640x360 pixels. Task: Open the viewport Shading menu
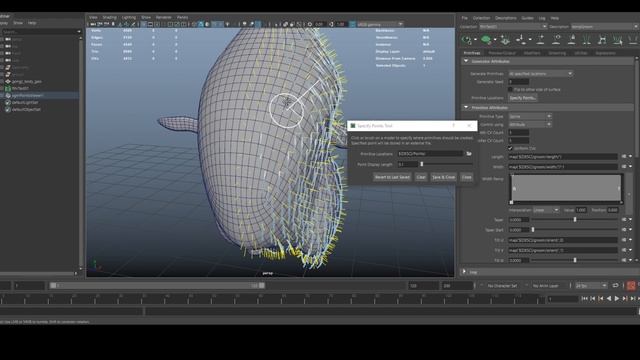pos(109,18)
